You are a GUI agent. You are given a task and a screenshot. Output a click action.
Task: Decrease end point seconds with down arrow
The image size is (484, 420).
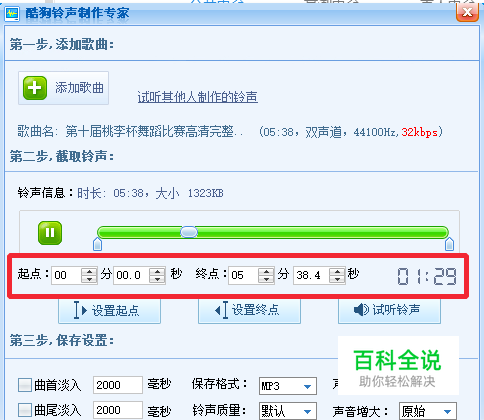[337, 279]
